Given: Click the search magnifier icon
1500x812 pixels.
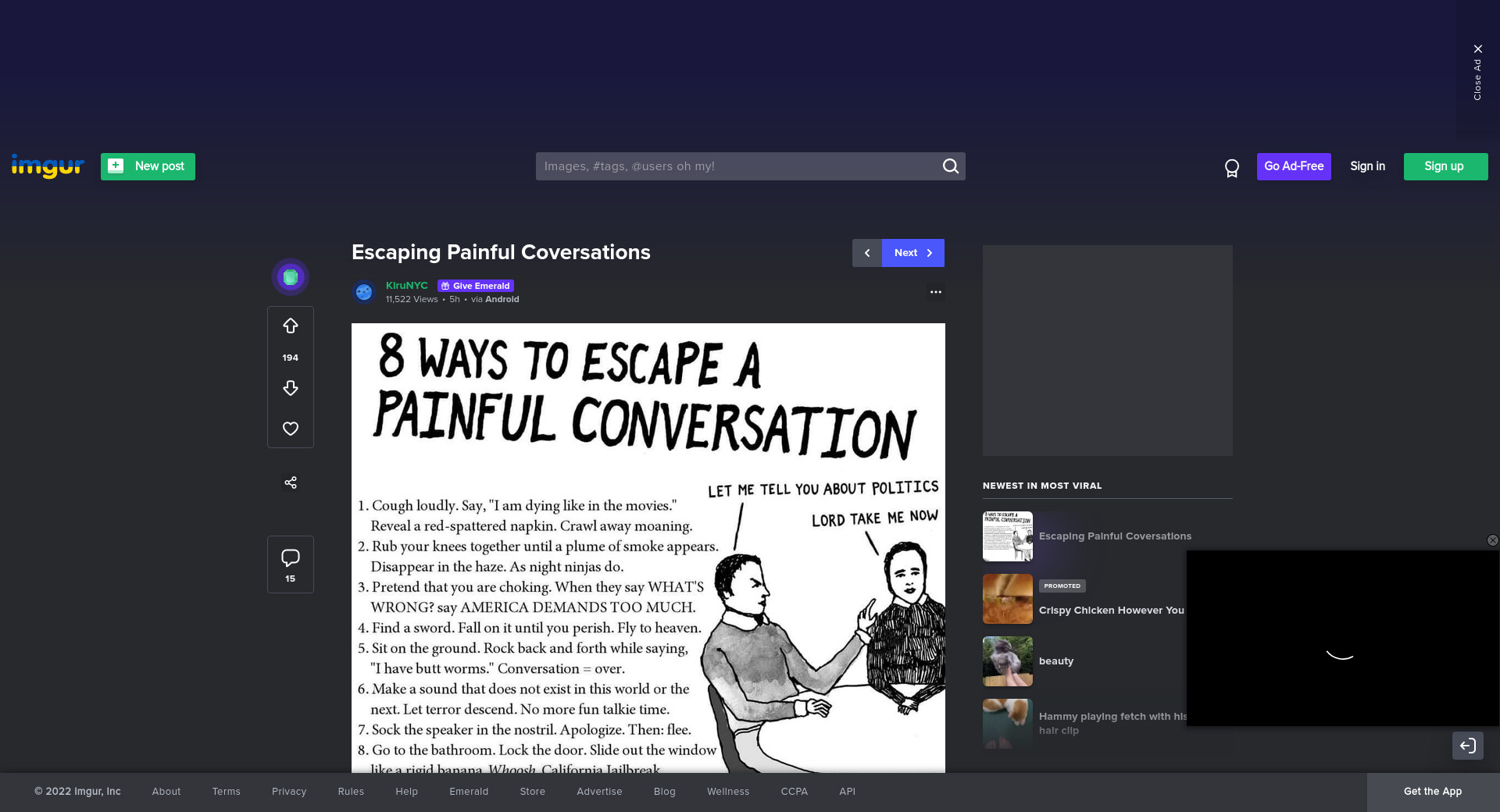Looking at the screenshot, I should click(x=951, y=166).
